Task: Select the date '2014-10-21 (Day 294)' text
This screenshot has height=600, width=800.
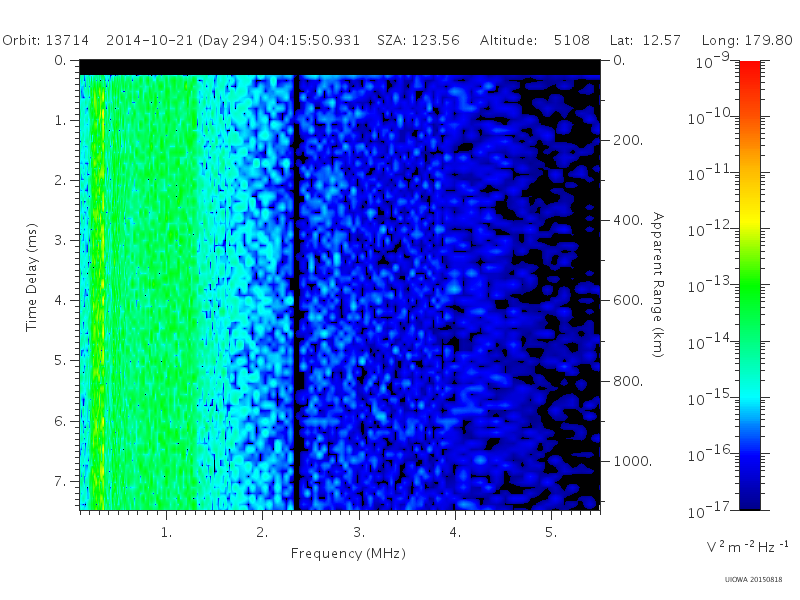Action: coord(185,41)
